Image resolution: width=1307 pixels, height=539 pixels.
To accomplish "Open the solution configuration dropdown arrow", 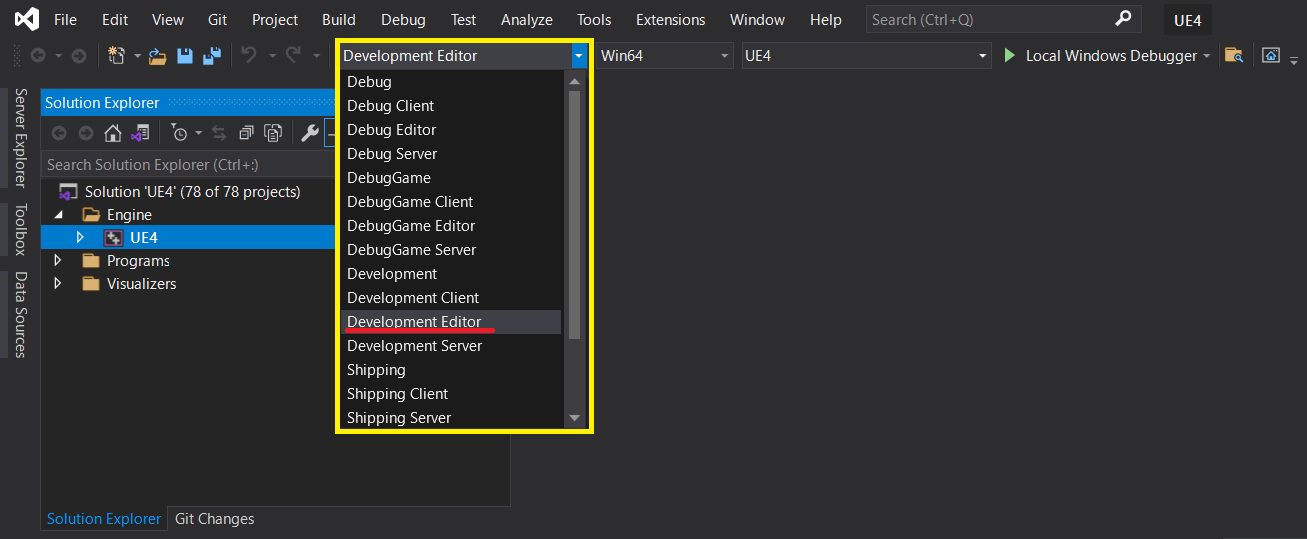I will tap(579, 56).
